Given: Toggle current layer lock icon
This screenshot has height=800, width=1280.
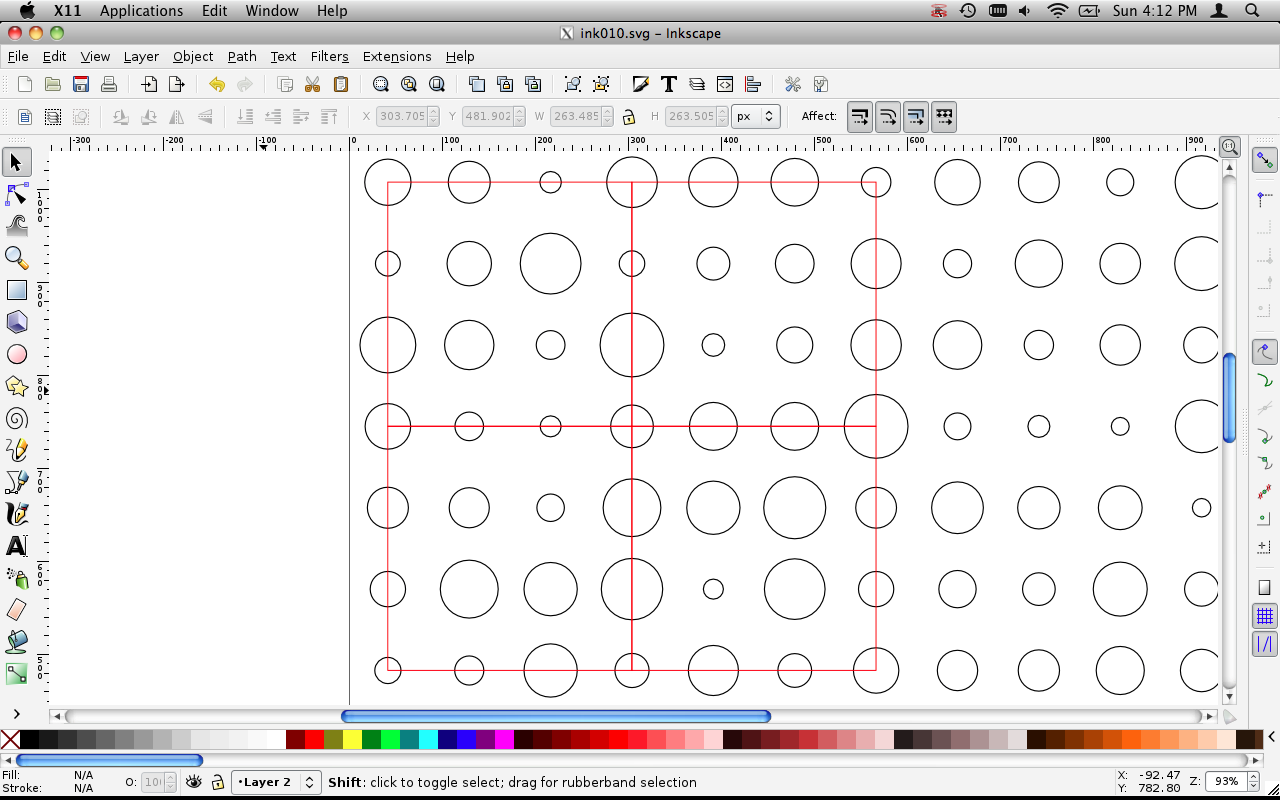Looking at the screenshot, I should pyautogui.click(x=217, y=782).
